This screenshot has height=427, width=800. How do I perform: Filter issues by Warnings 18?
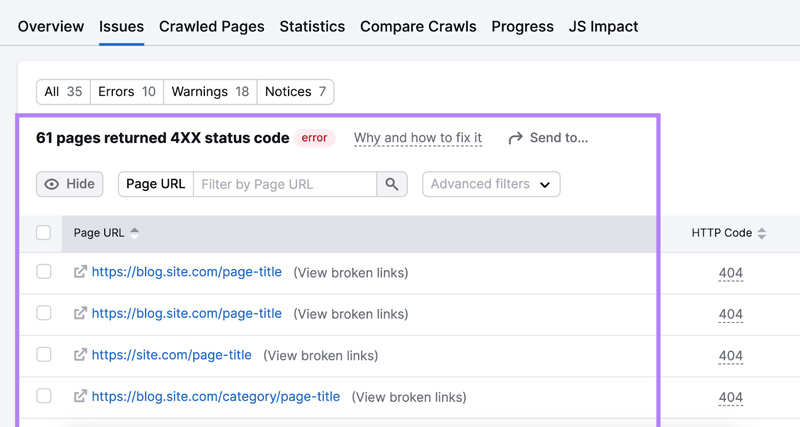pyautogui.click(x=209, y=92)
